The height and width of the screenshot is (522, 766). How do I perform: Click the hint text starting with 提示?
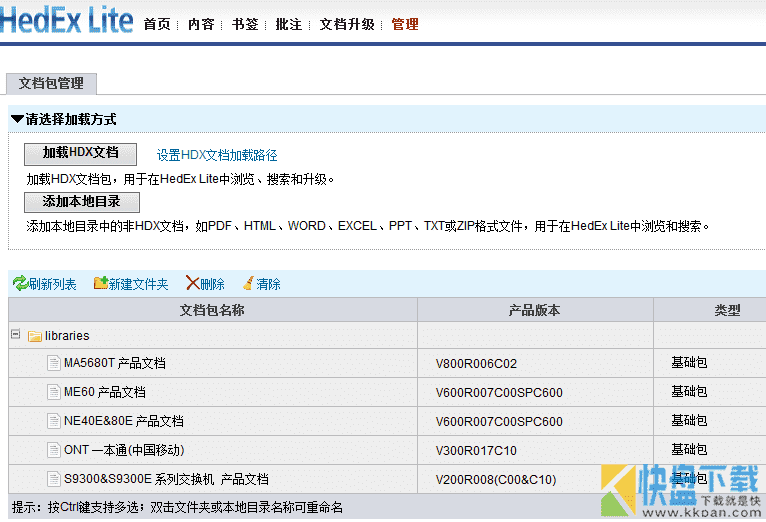[x=177, y=507]
